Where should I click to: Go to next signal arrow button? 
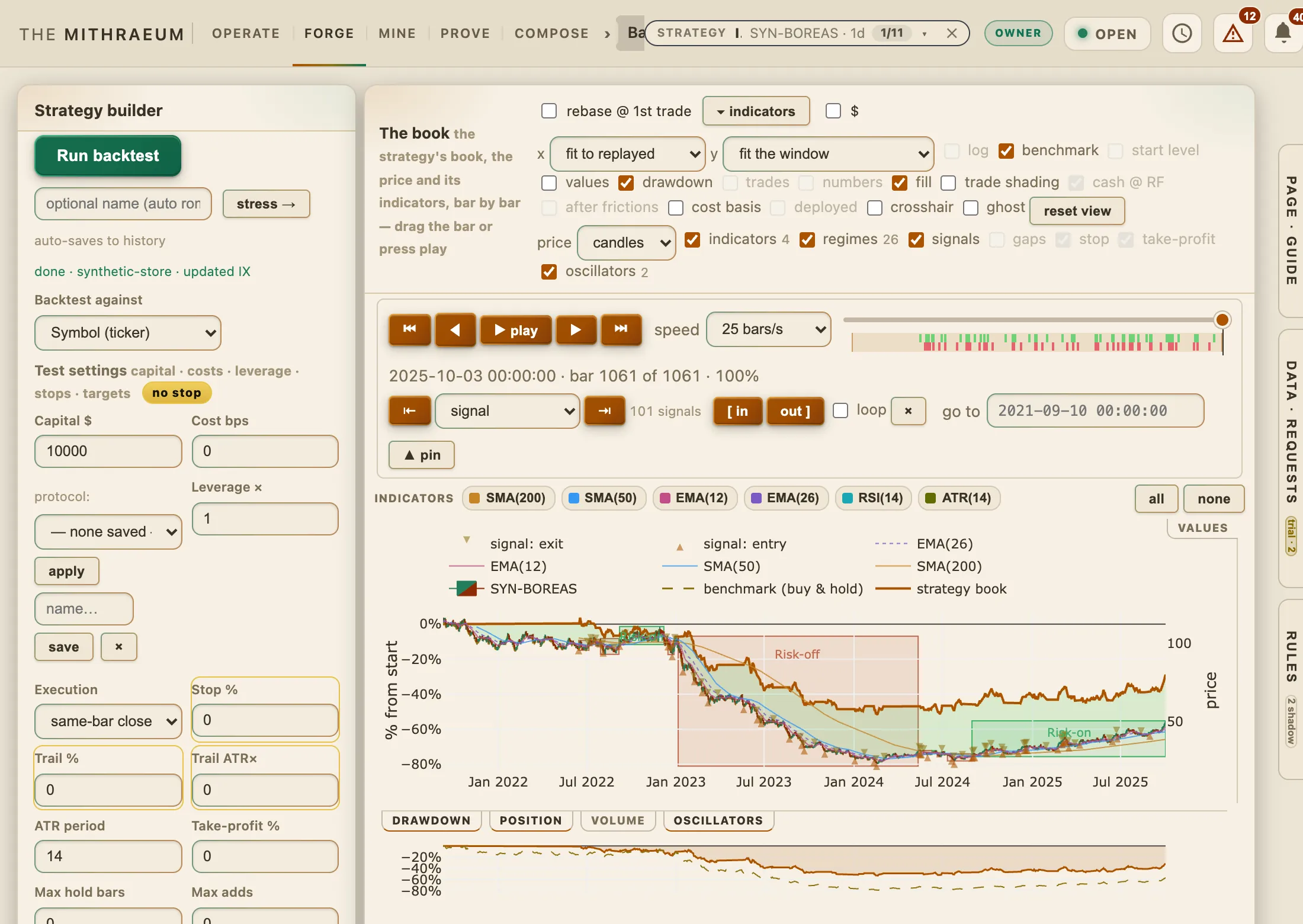(x=604, y=411)
